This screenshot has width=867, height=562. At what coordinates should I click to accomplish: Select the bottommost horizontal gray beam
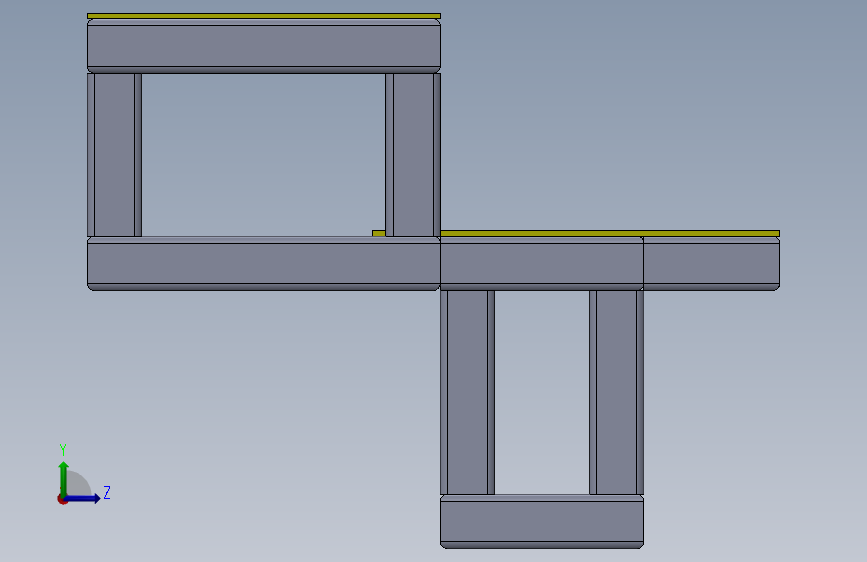click(x=542, y=522)
